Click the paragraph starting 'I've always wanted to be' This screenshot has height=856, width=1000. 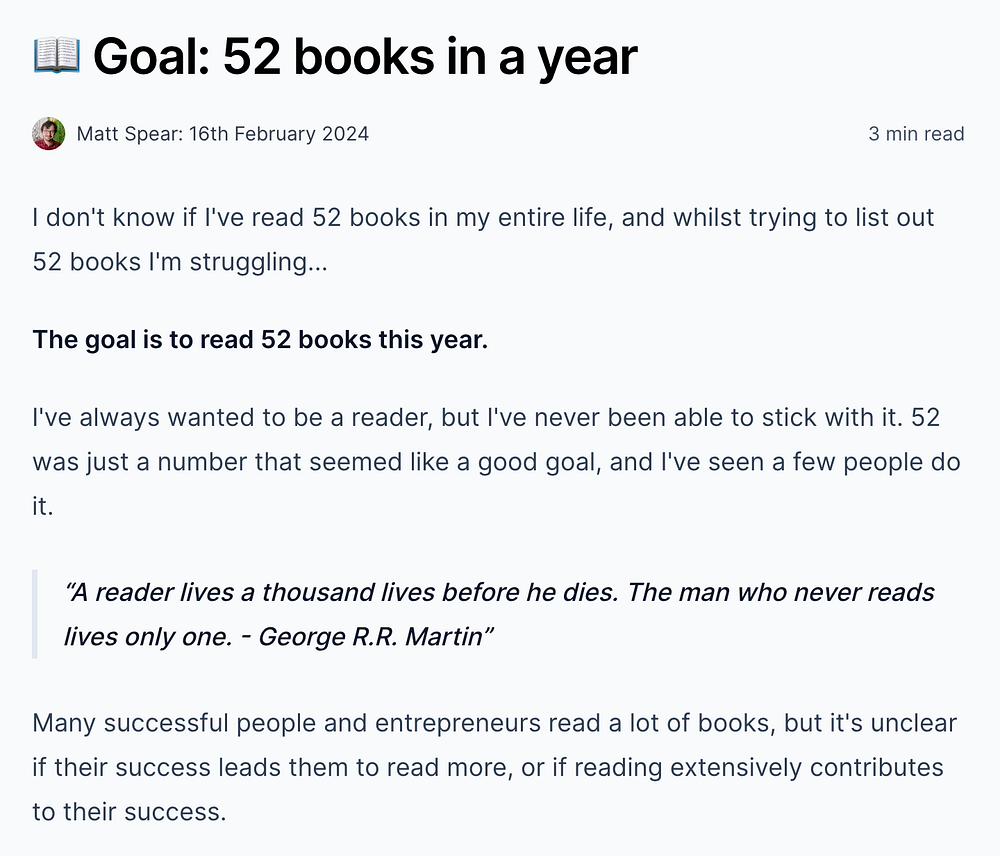[x=485, y=417]
